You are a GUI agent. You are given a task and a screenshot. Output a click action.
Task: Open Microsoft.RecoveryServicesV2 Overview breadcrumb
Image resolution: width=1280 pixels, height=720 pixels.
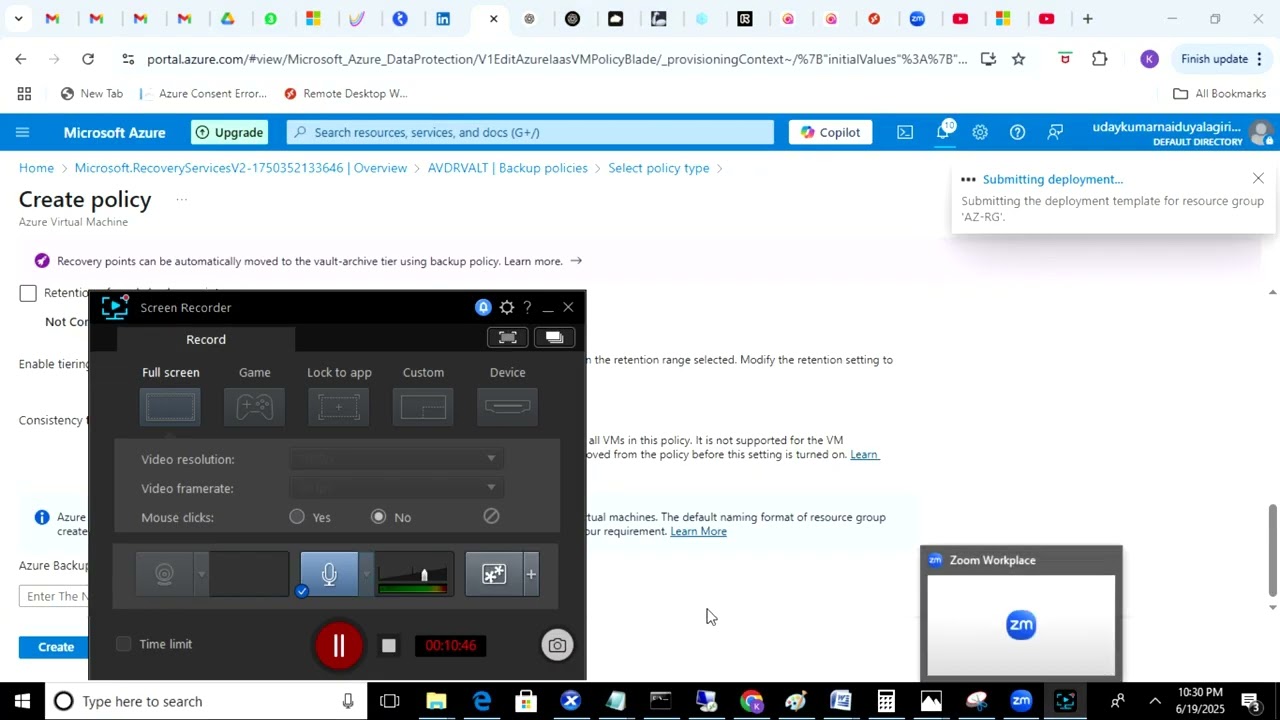241,168
